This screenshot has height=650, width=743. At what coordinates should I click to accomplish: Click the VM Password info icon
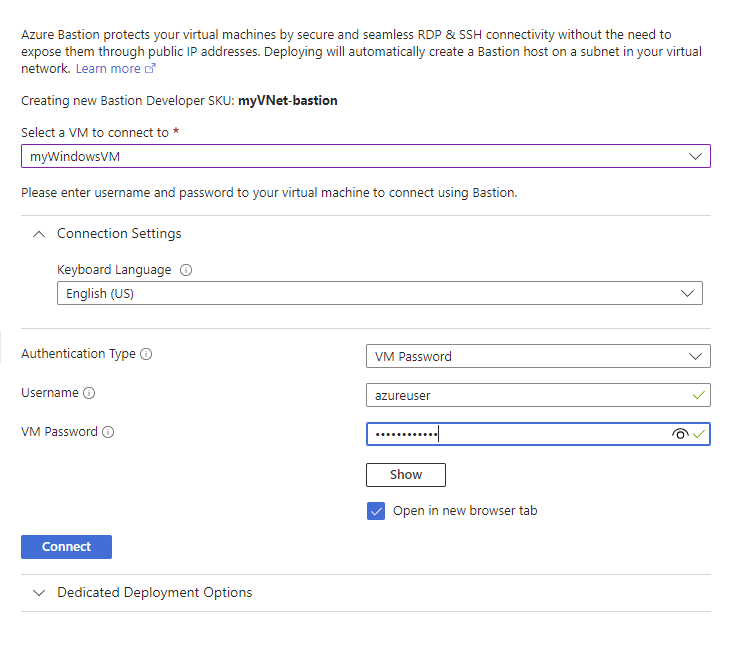coord(108,433)
